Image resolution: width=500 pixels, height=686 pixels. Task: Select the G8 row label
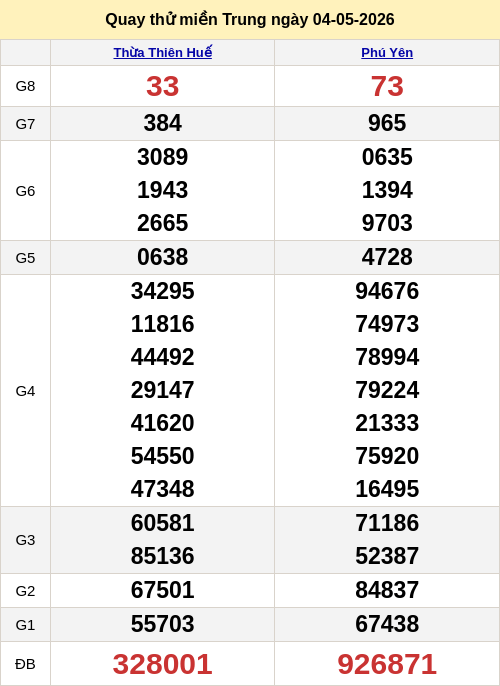coord(25,86)
